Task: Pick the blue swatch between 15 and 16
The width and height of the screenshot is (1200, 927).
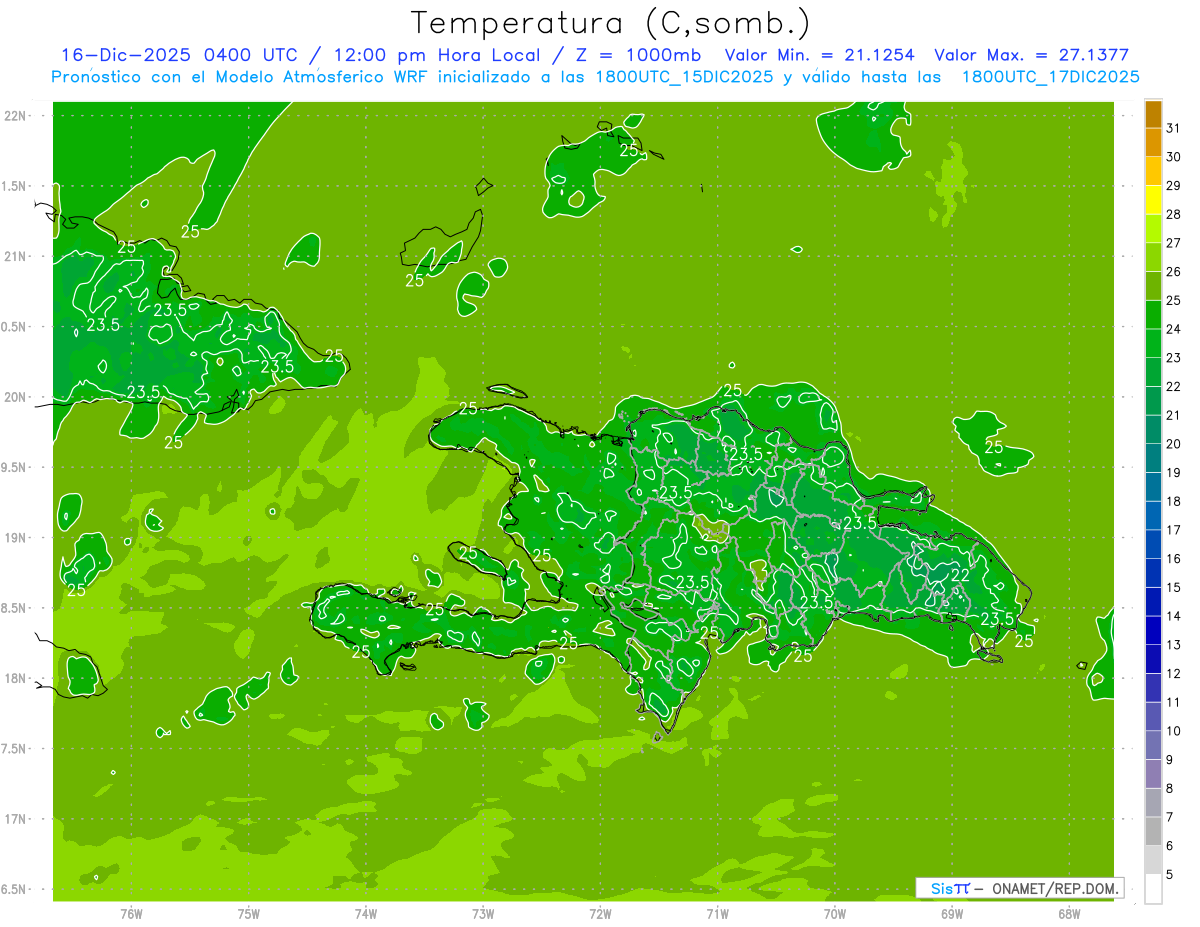Action: (1153, 573)
